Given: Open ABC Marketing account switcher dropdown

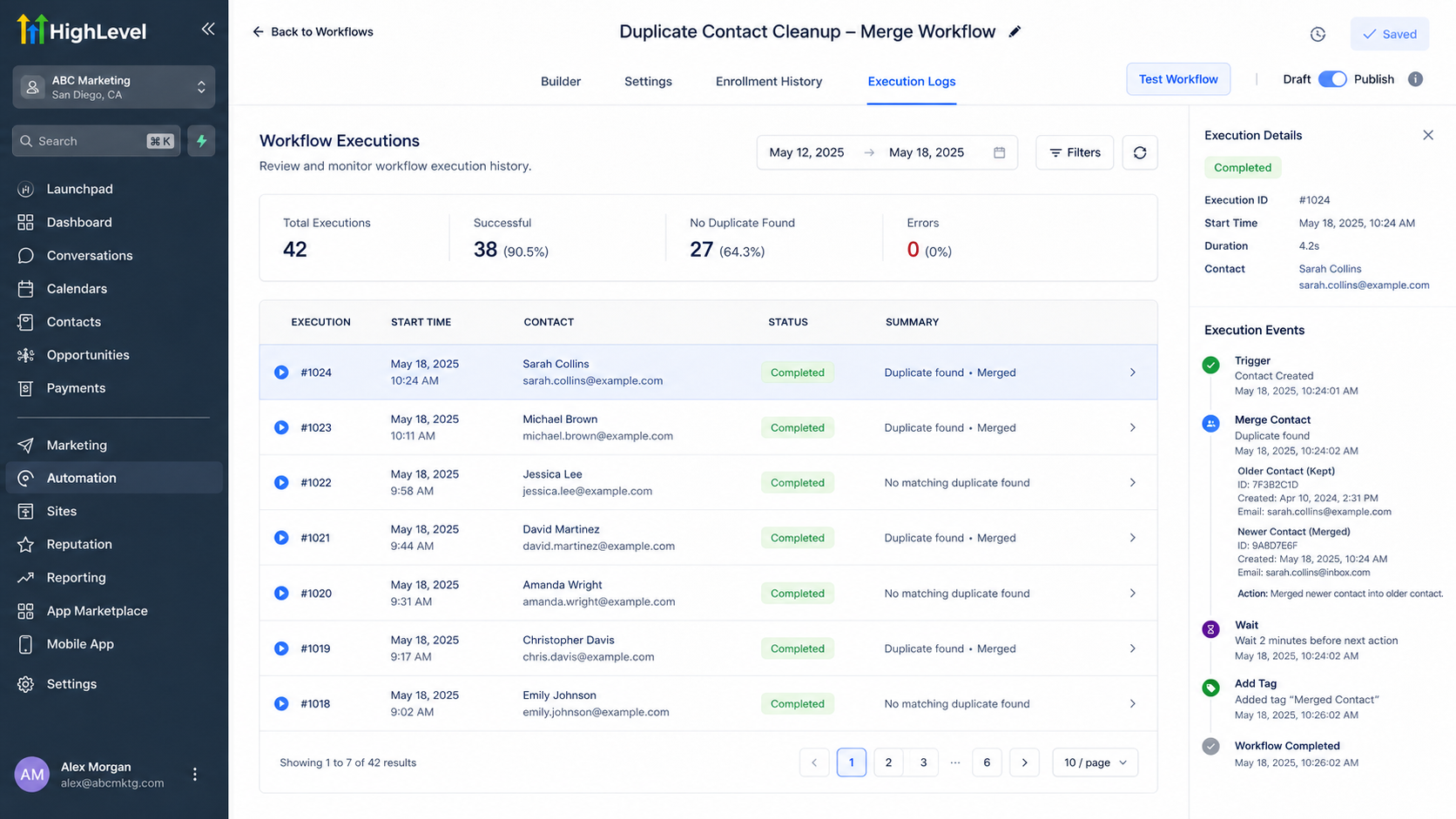Looking at the screenshot, I should (x=114, y=87).
